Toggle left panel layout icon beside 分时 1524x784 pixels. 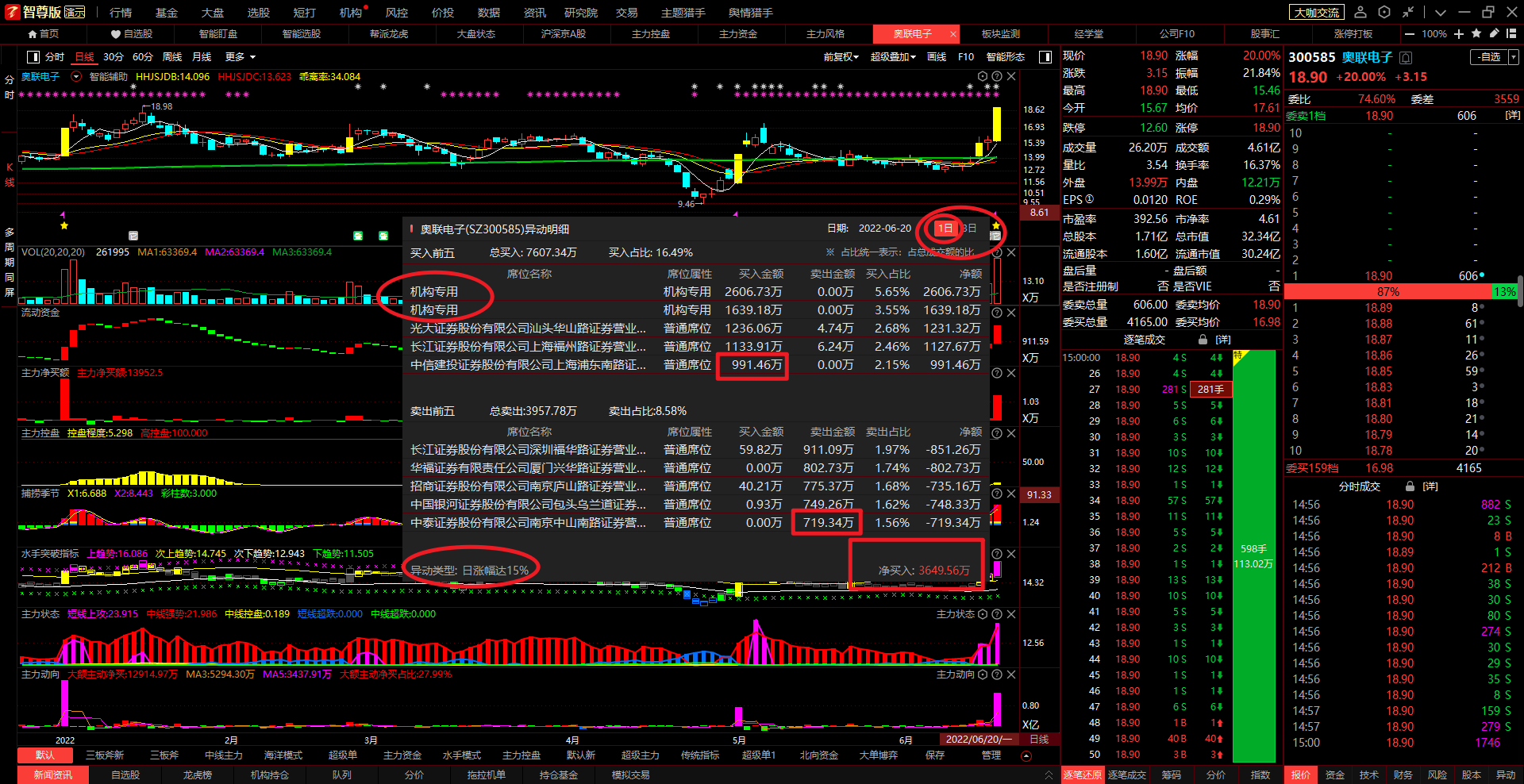[x=33, y=57]
